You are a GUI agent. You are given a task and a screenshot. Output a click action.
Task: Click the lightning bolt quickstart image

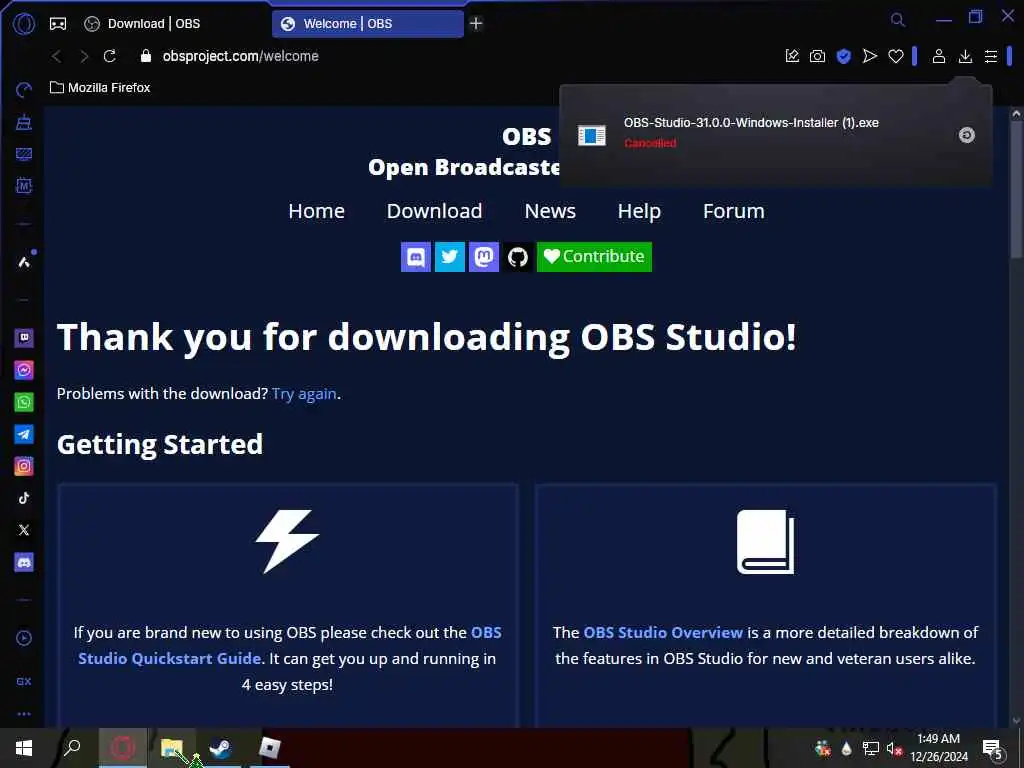click(287, 541)
